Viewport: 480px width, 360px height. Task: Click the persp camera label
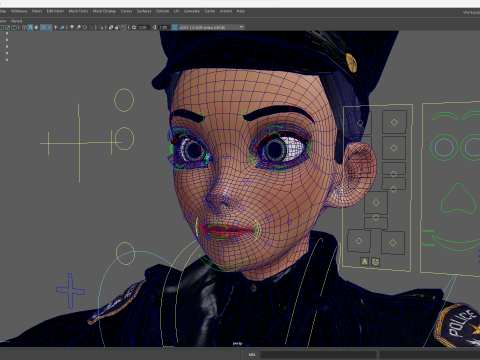pyautogui.click(x=237, y=343)
